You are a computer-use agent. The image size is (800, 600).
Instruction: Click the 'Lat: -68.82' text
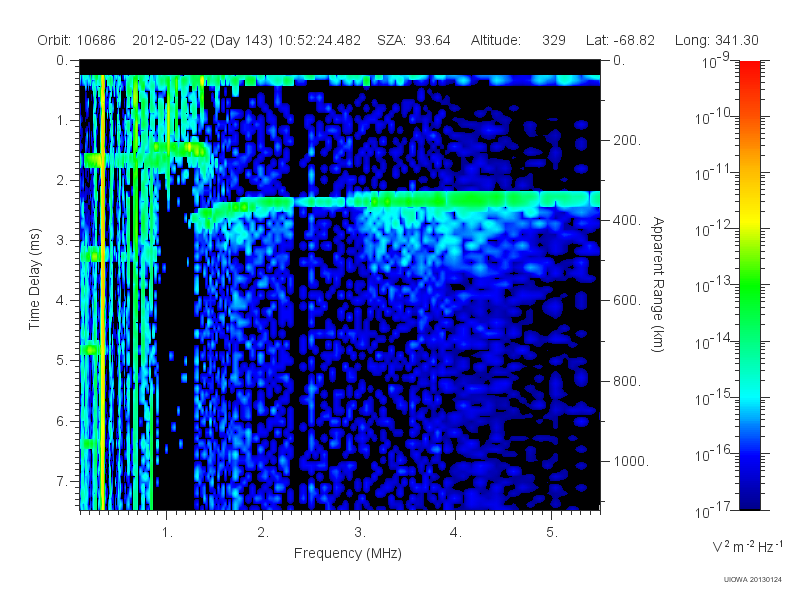point(620,40)
